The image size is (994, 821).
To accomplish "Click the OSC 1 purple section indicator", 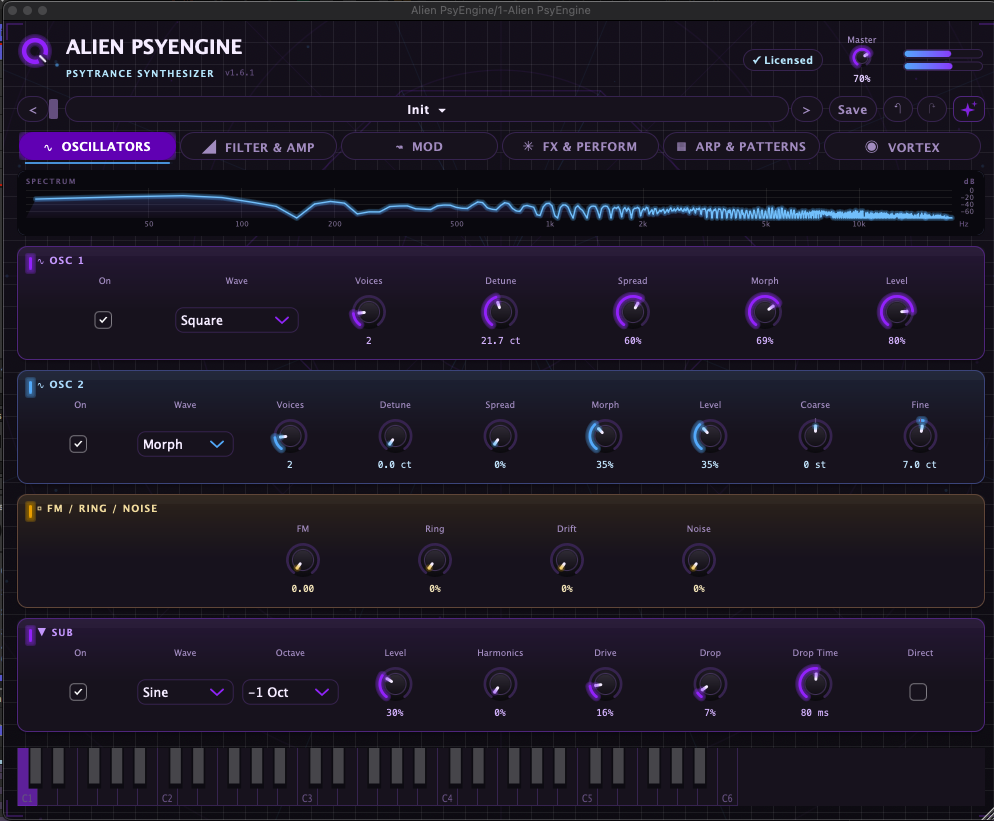I will tap(30, 262).
